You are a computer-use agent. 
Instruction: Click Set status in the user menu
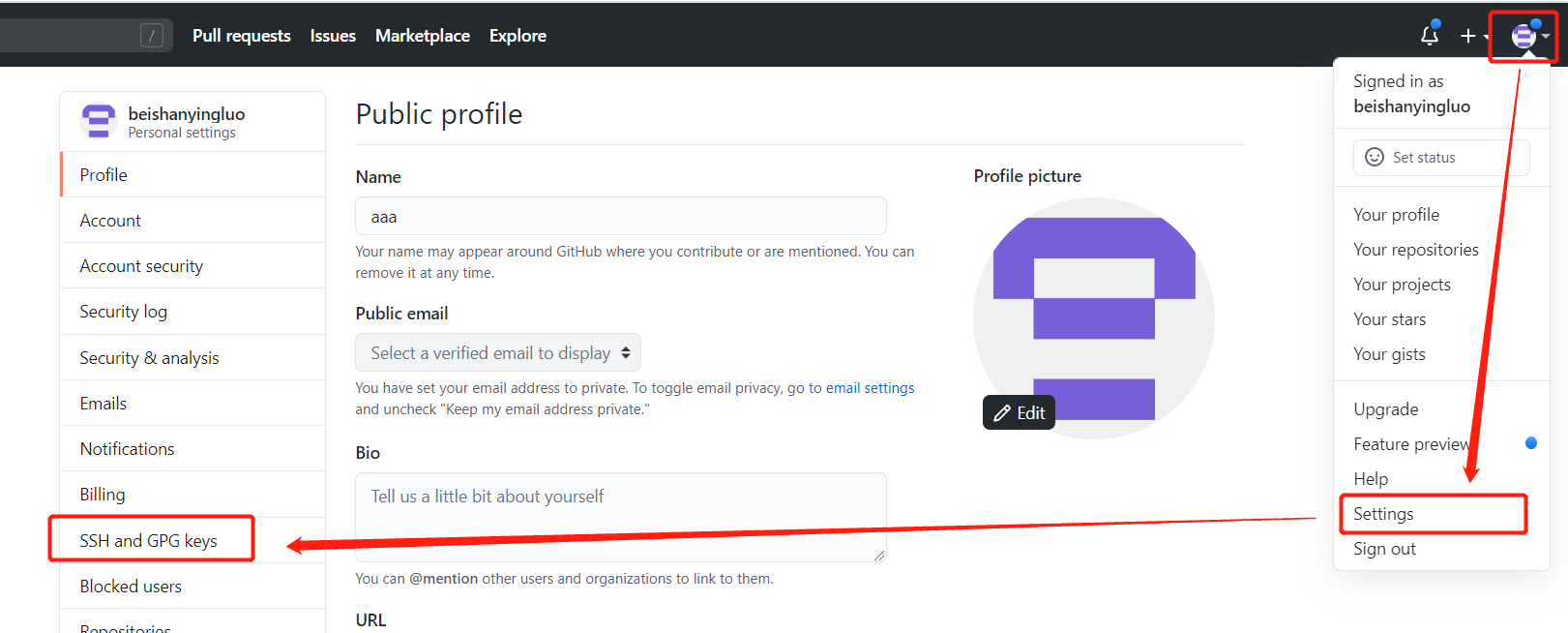1441,158
